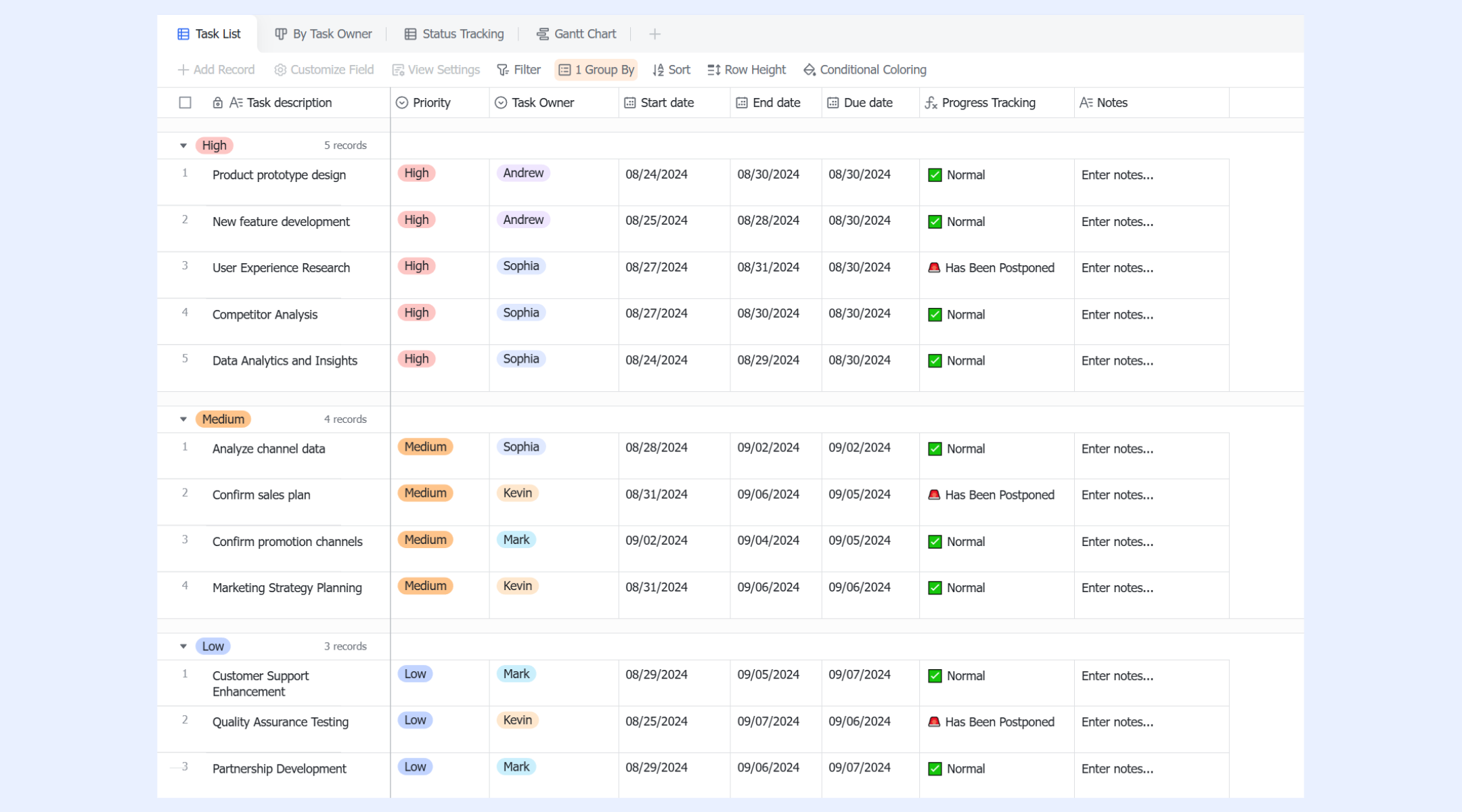Toggle the select-all checkbox in header
This screenshot has width=1462, height=812.
[185, 103]
